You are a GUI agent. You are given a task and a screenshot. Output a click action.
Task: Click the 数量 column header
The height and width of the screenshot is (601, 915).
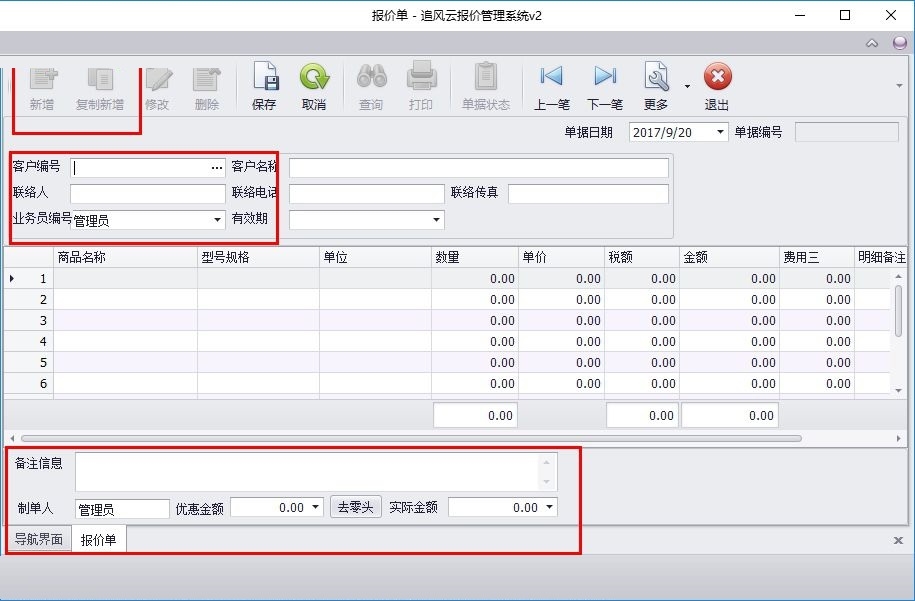coord(474,257)
